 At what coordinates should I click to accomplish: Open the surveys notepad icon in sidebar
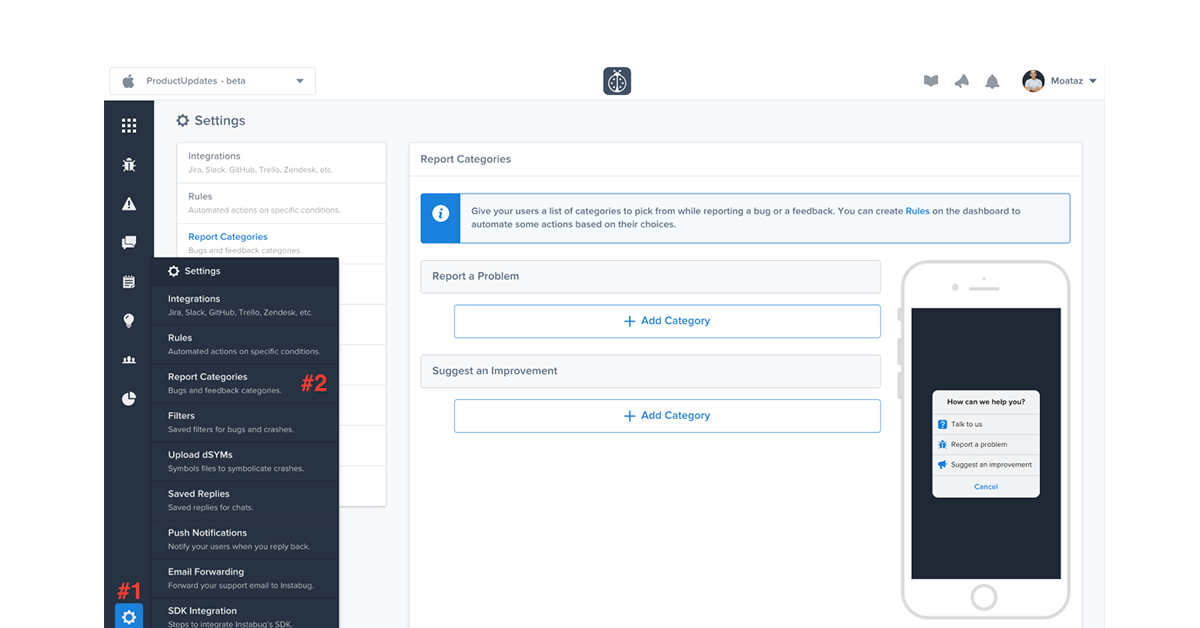(129, 282)
